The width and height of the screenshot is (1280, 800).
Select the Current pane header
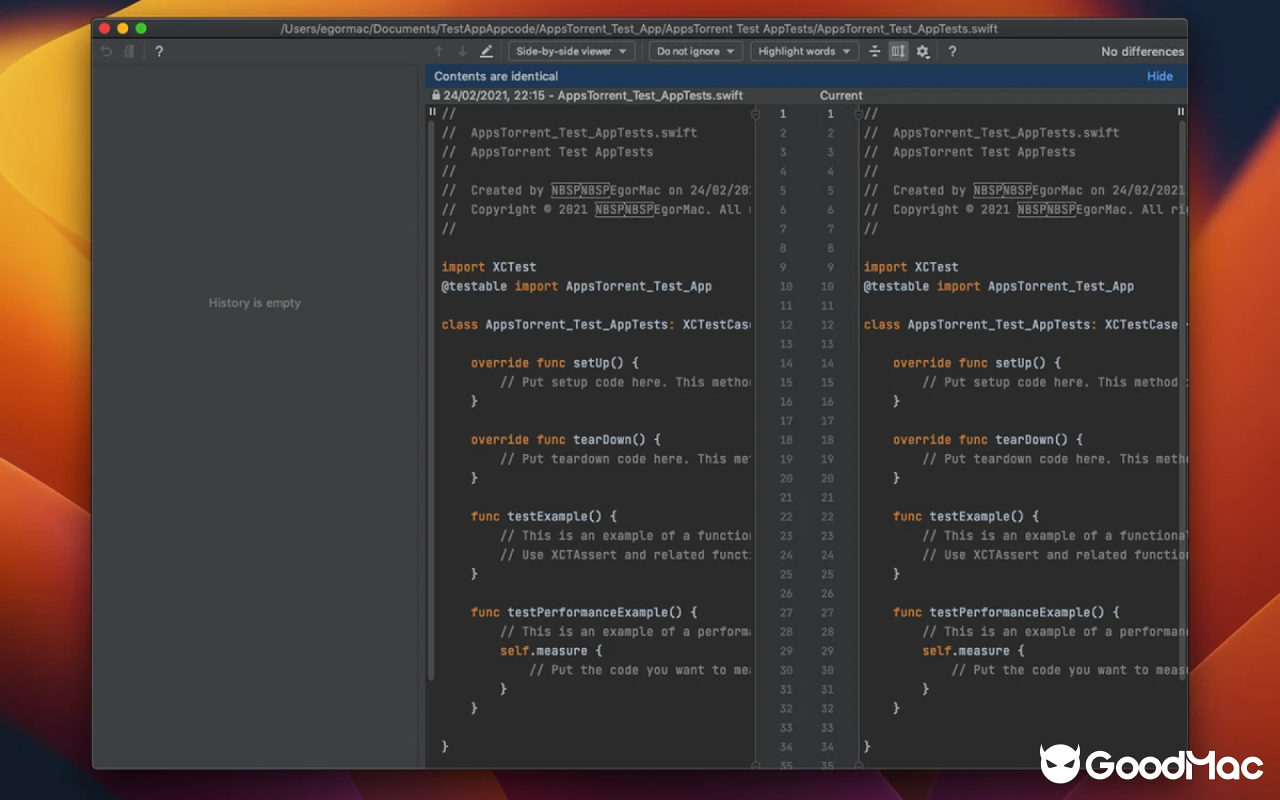[841, 95]
